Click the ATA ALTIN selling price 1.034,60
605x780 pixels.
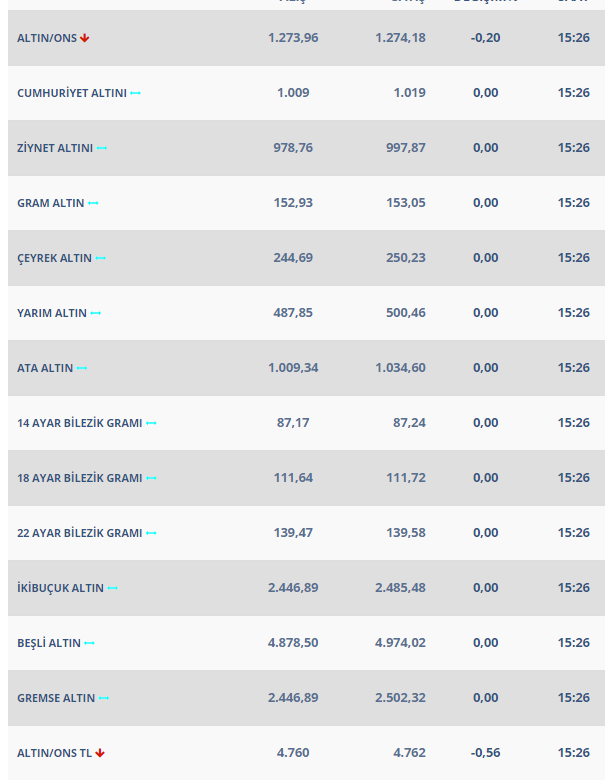pos(401,368)
